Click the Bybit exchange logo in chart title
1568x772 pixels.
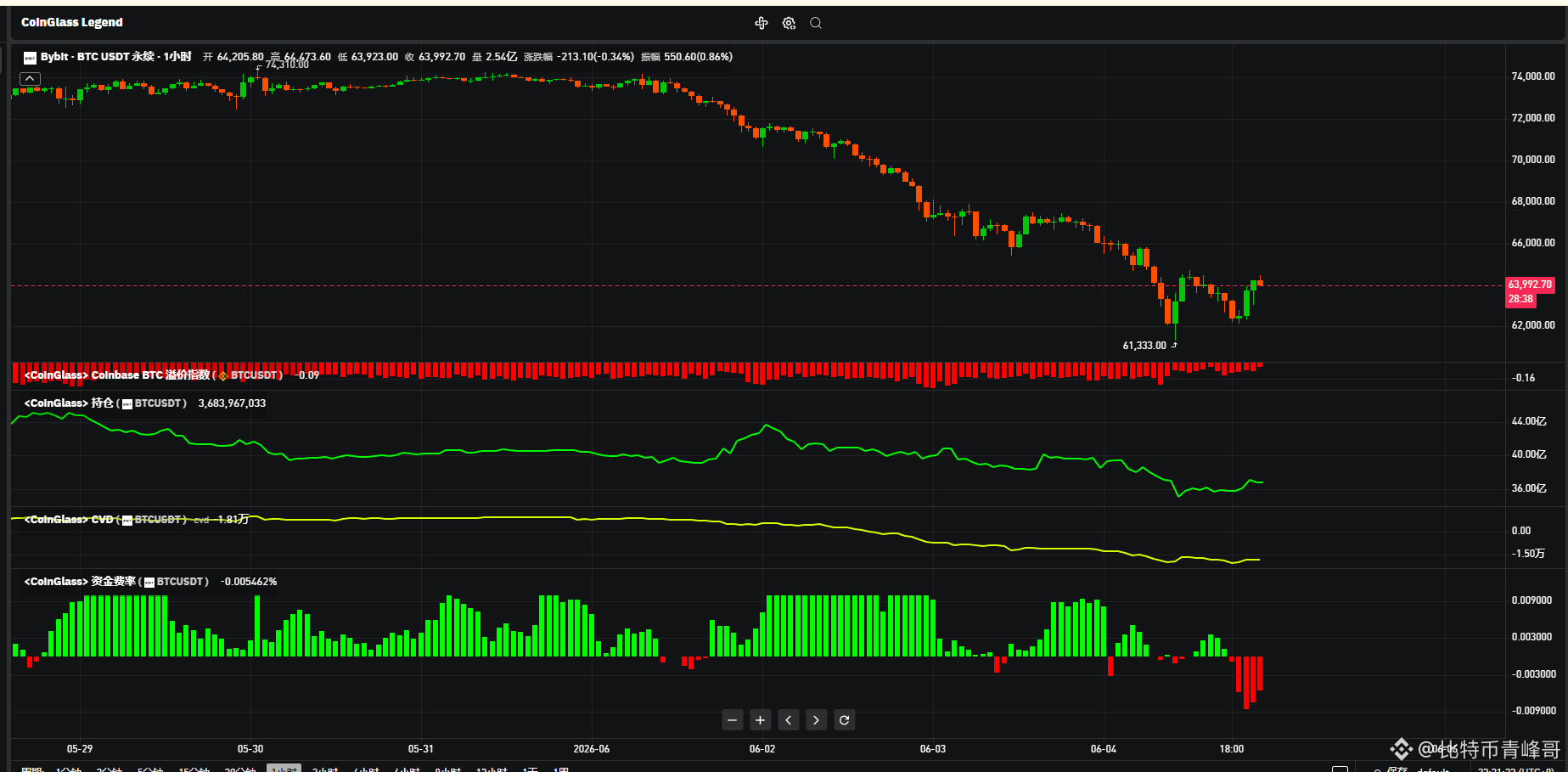(x=30, y=58)
